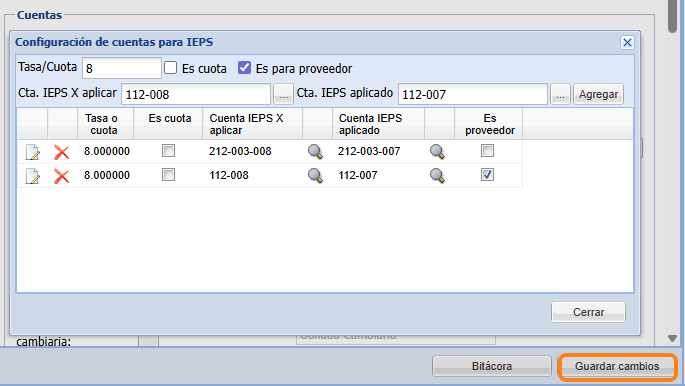Search account magnifier next to 212-003-007
Screen dimensions: 685x386
[437, 152]
